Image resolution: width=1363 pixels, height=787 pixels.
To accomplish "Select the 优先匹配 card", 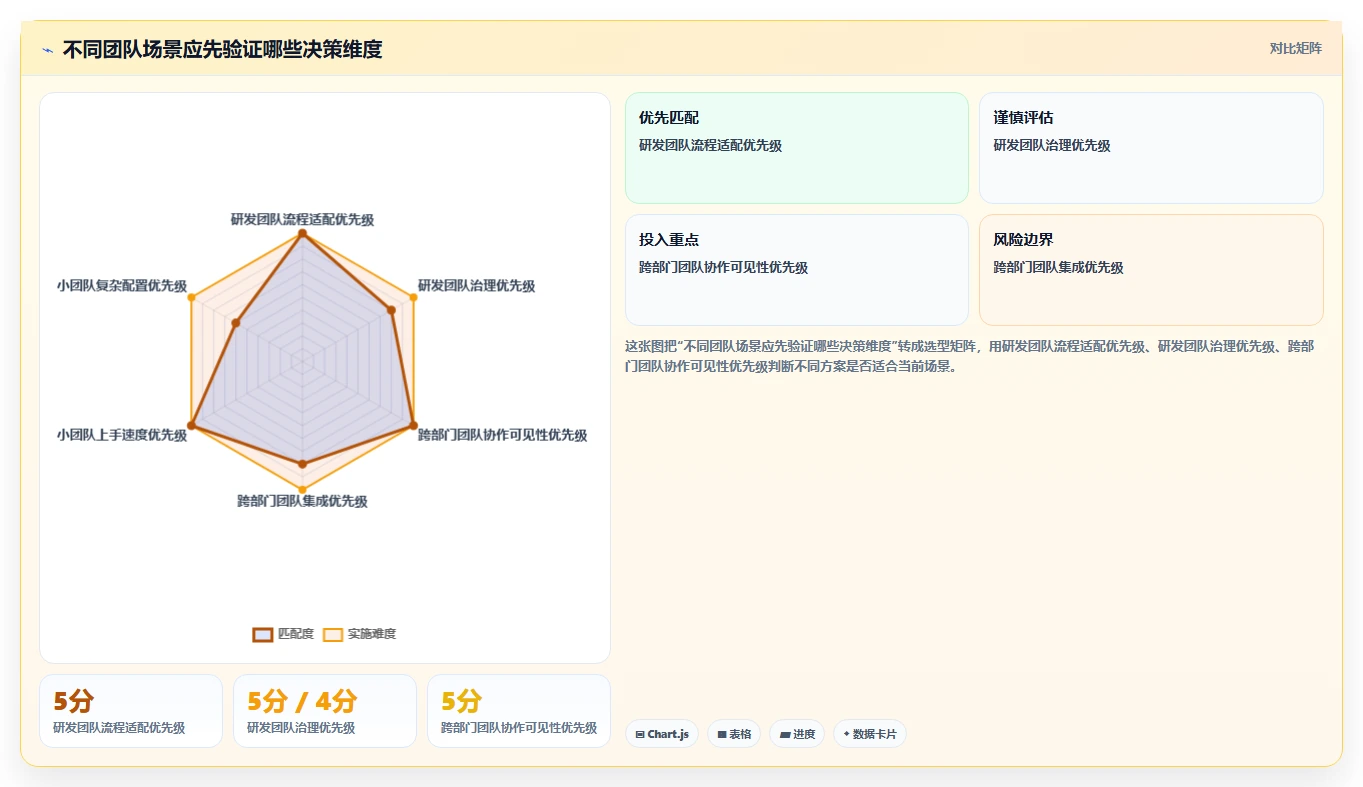I will coord(797,148).
